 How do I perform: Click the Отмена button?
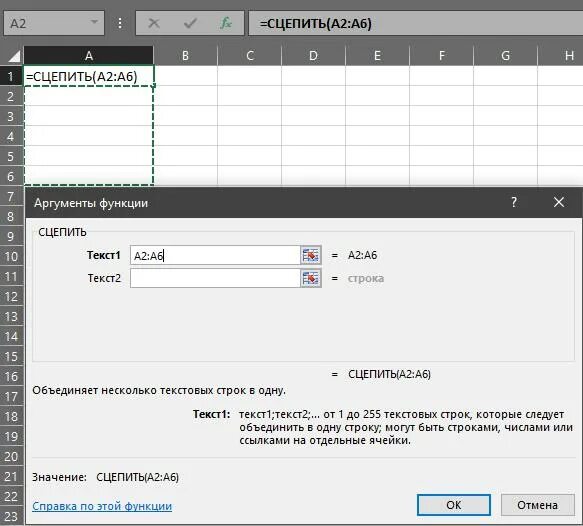coord(537,505)
